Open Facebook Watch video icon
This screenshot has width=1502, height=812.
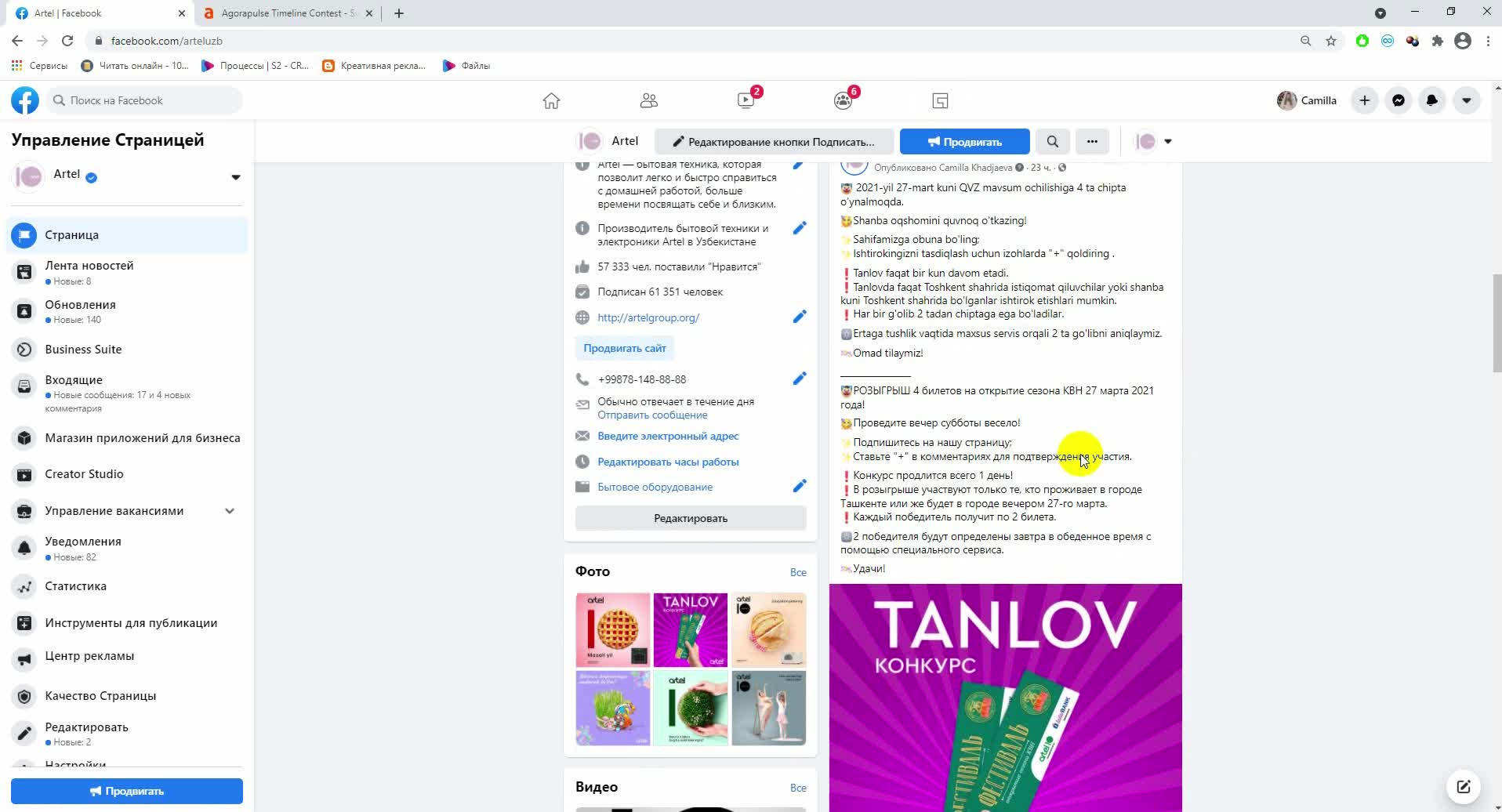746,100
